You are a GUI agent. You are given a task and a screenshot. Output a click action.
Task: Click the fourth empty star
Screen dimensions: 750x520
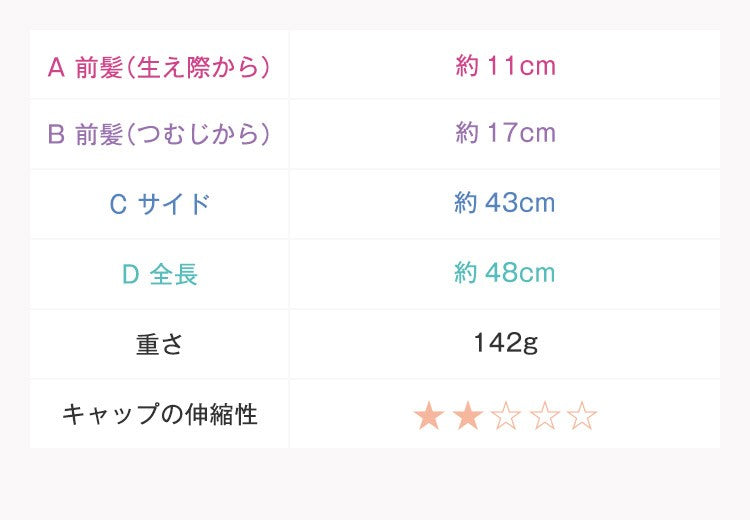543,416
